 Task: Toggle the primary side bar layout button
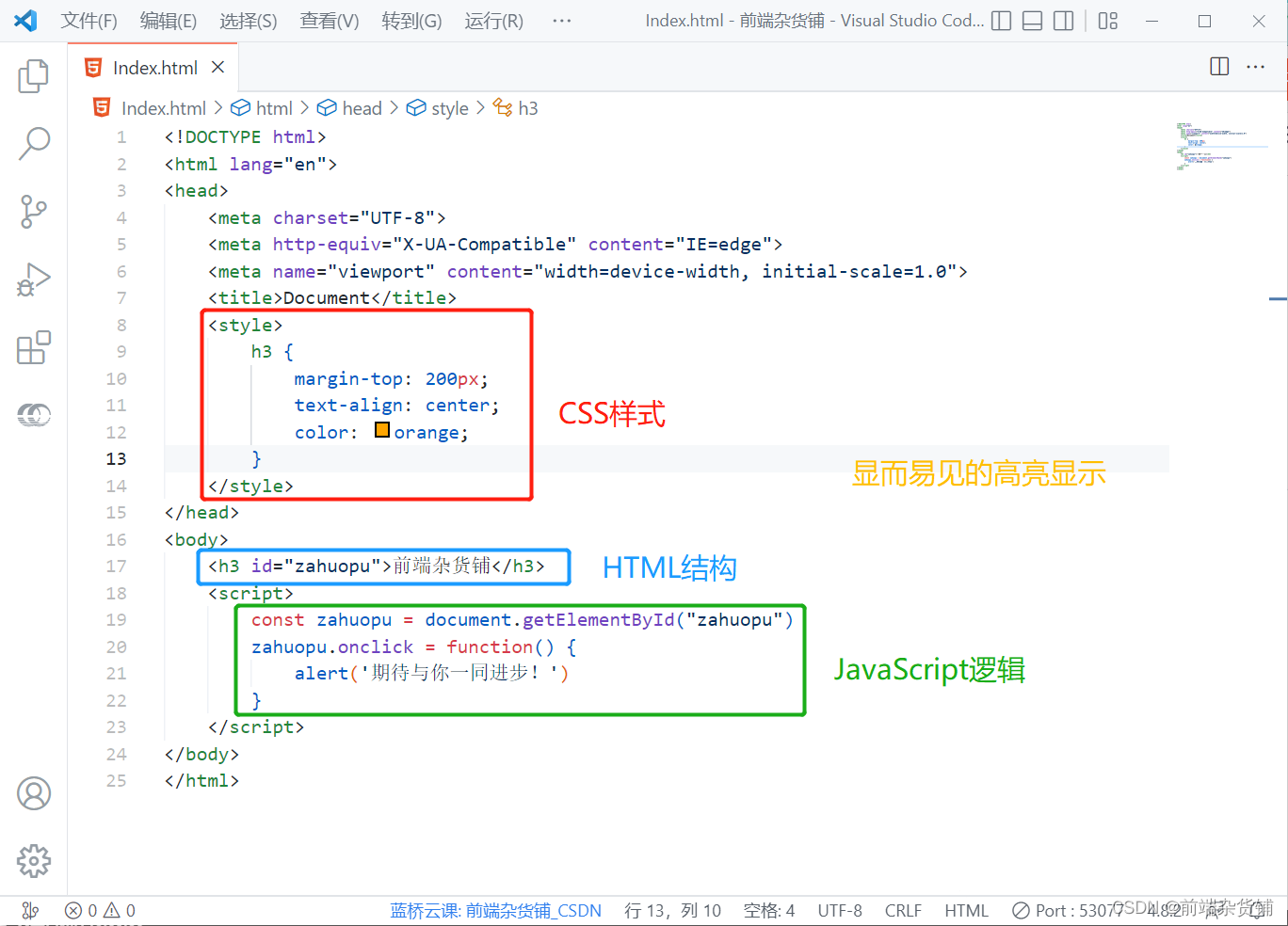[x=1002, y=21]
